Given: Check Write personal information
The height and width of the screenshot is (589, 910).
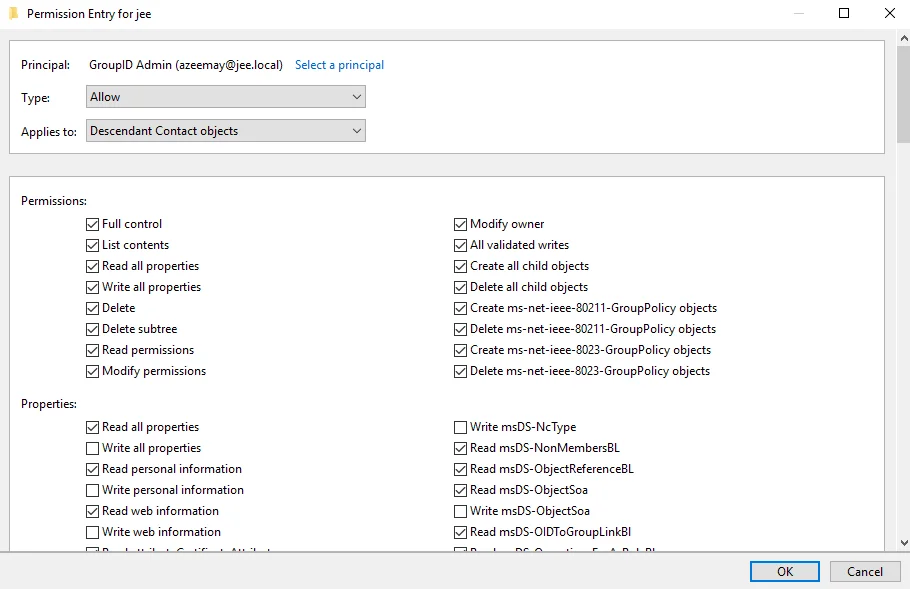Looking at the screenshot, I should point(92,490).
